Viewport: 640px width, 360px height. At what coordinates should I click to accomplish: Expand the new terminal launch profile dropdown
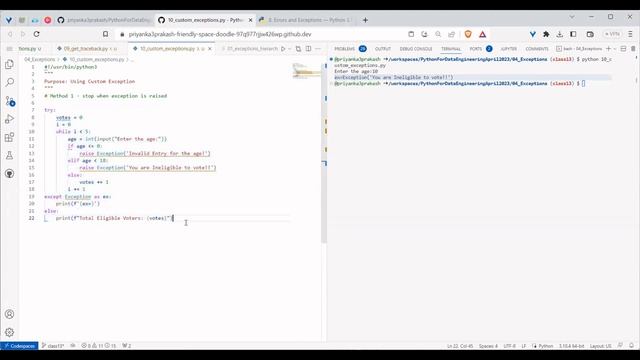(x=615, y=49)
